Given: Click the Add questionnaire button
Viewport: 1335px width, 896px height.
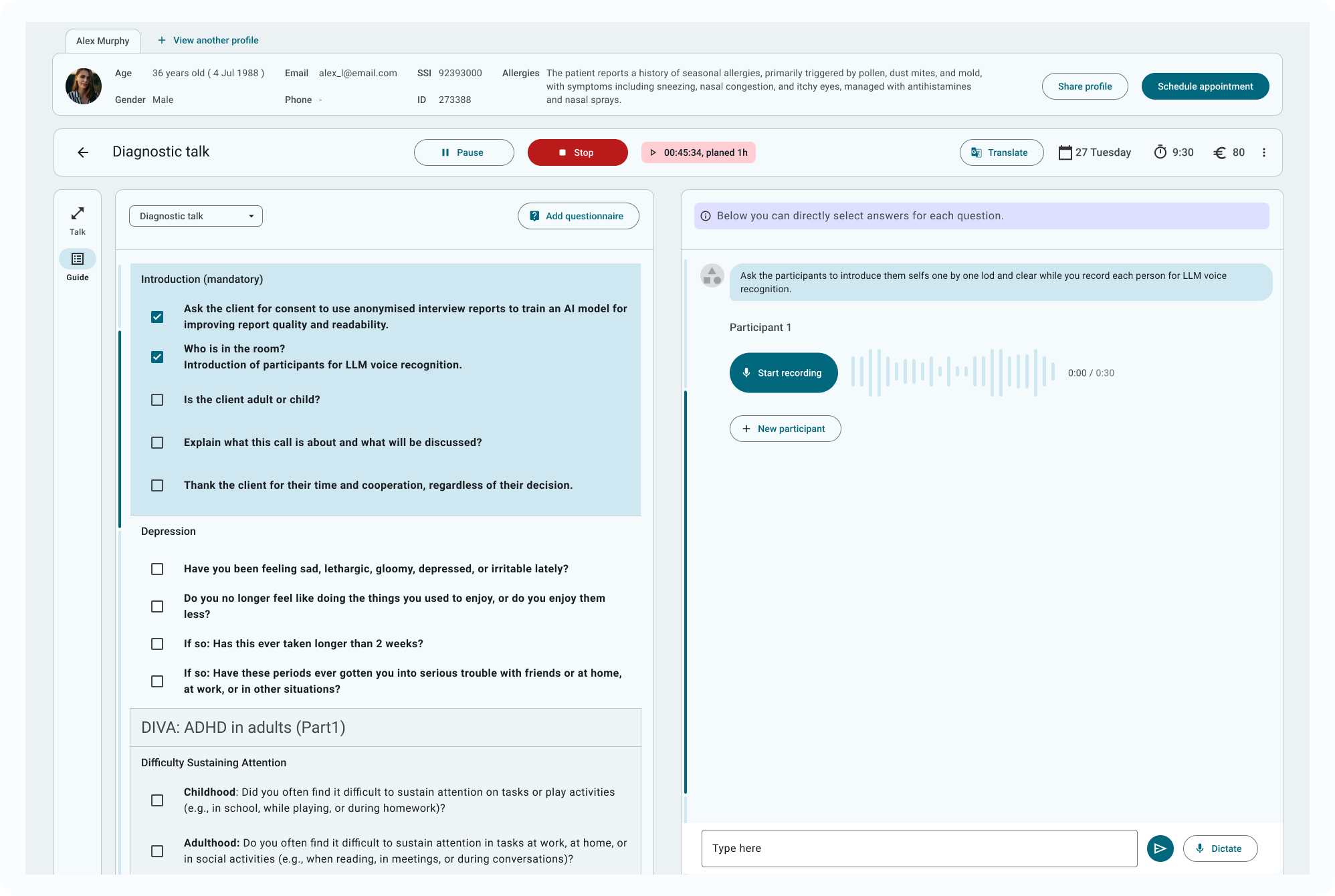Looking at the screenshot, I should tap(578, 216).
